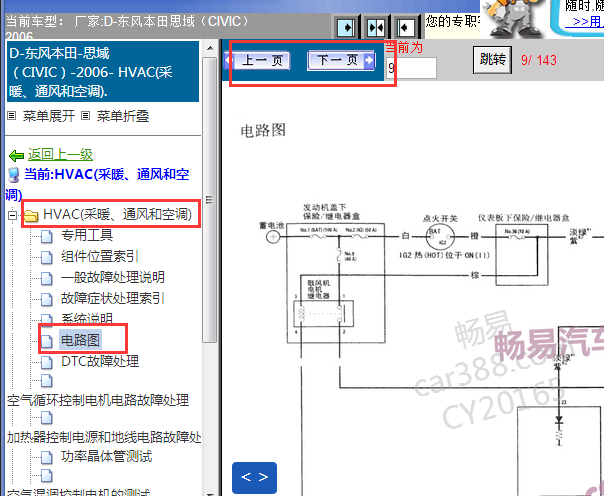Open the 专用工具 page
The width and height of the screenshot is (604, 496).
point(87,235)
